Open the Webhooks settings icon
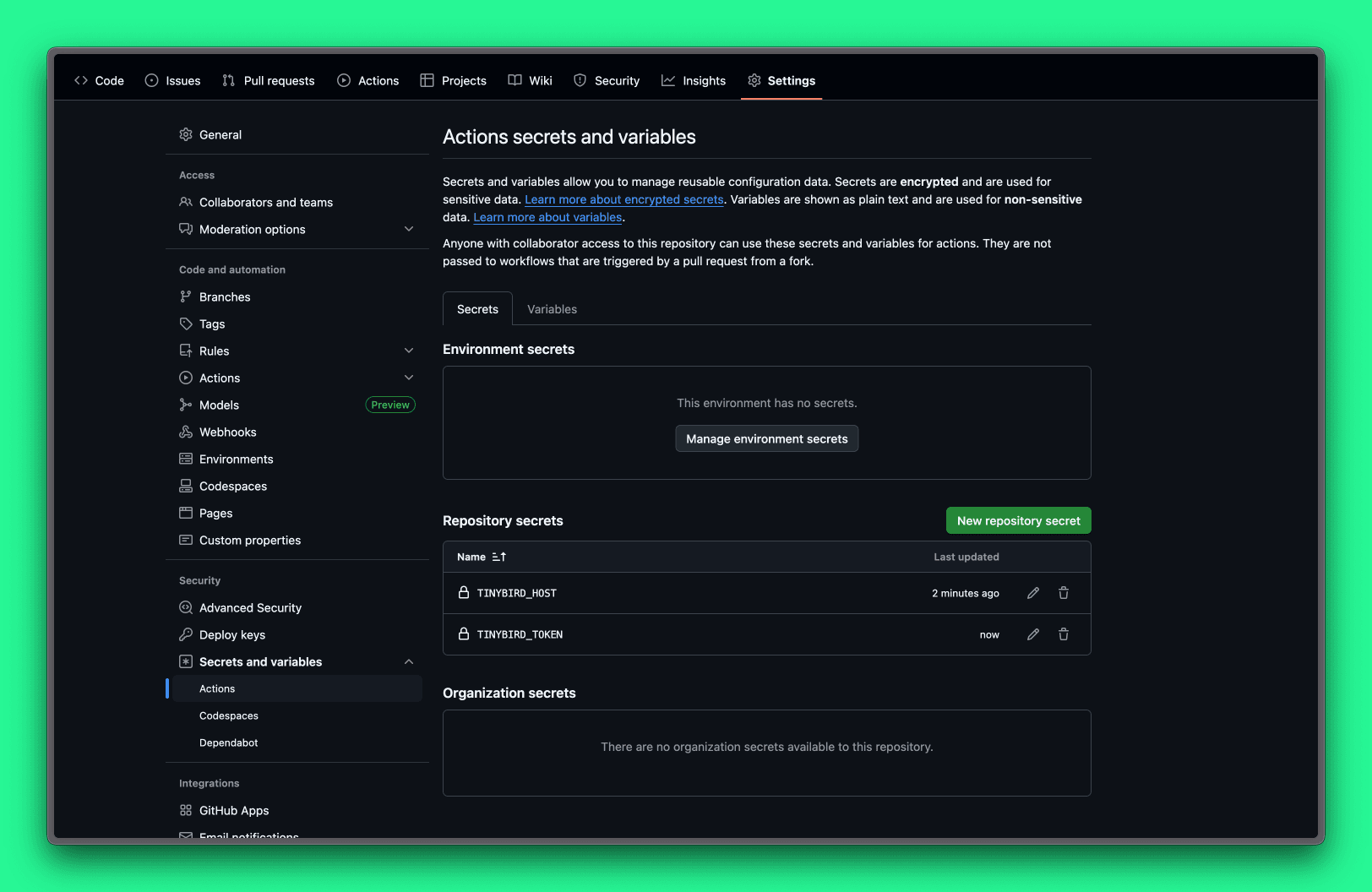This screenshot has width=1372, height=892. 186,432
